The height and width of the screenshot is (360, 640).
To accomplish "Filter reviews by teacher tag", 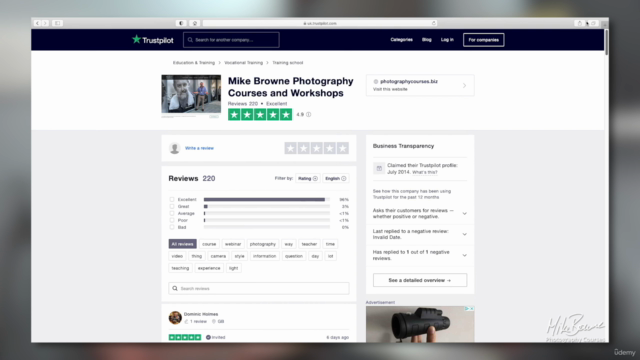I will 309,244.
